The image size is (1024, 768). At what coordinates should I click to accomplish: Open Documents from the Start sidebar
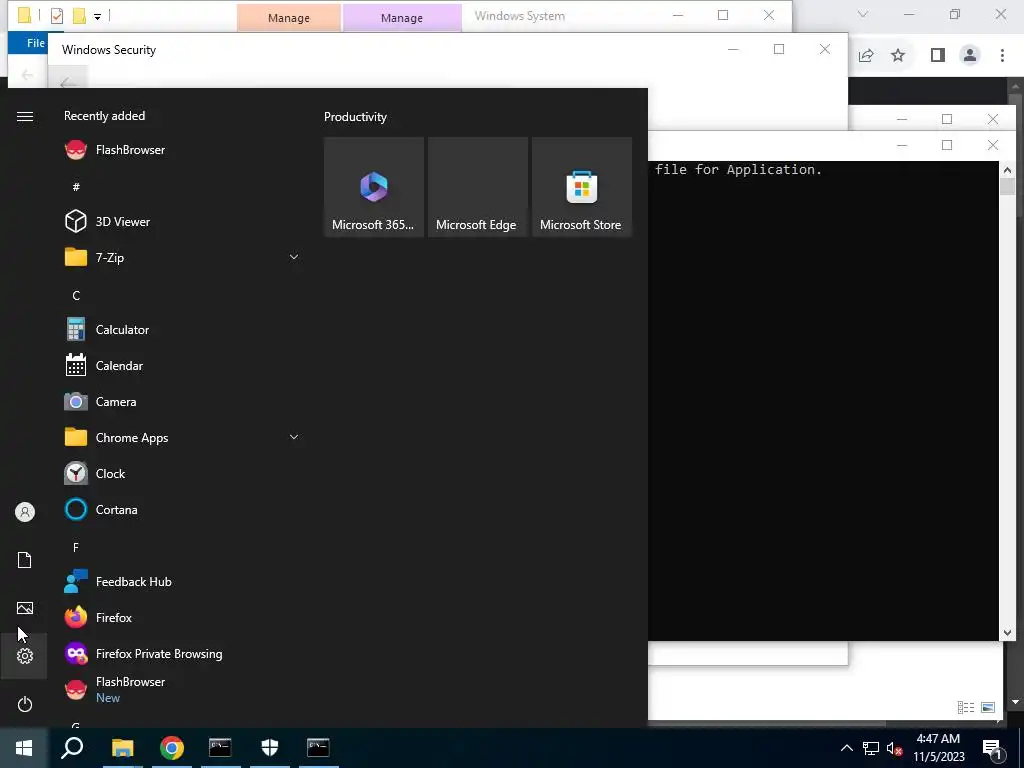25,560
